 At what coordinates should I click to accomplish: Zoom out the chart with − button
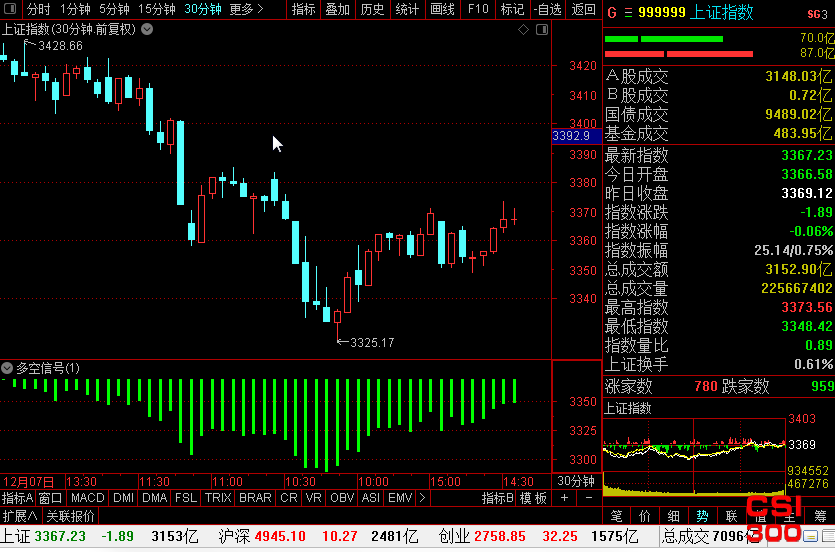(588, 498)
